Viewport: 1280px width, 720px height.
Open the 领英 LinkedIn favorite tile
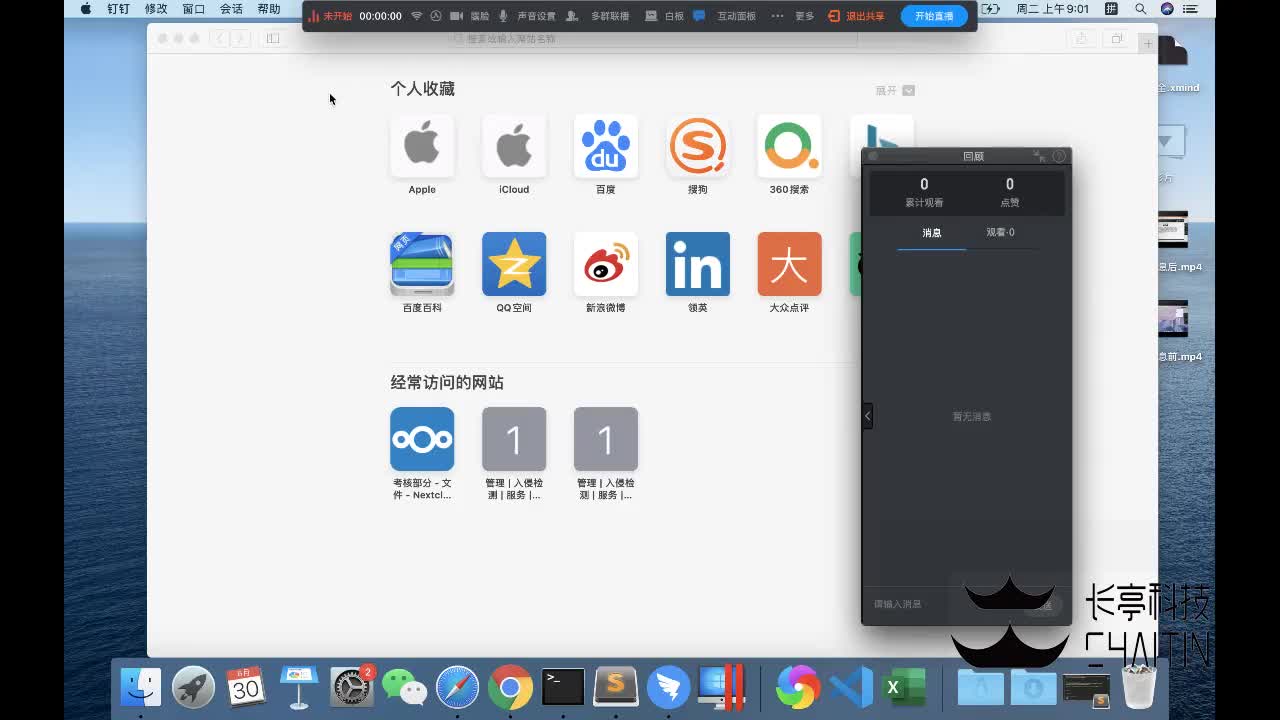click(x=698, y=264)
